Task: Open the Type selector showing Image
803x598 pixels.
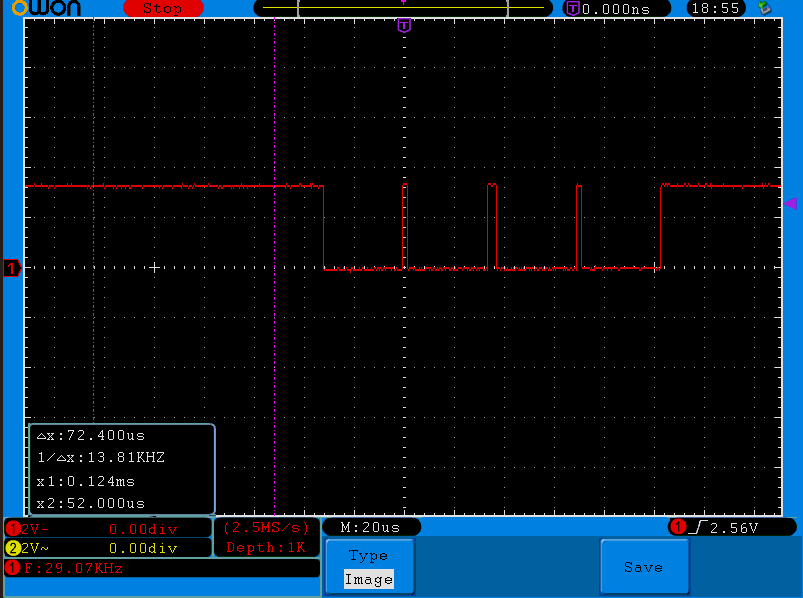Action: coord(369,565)
